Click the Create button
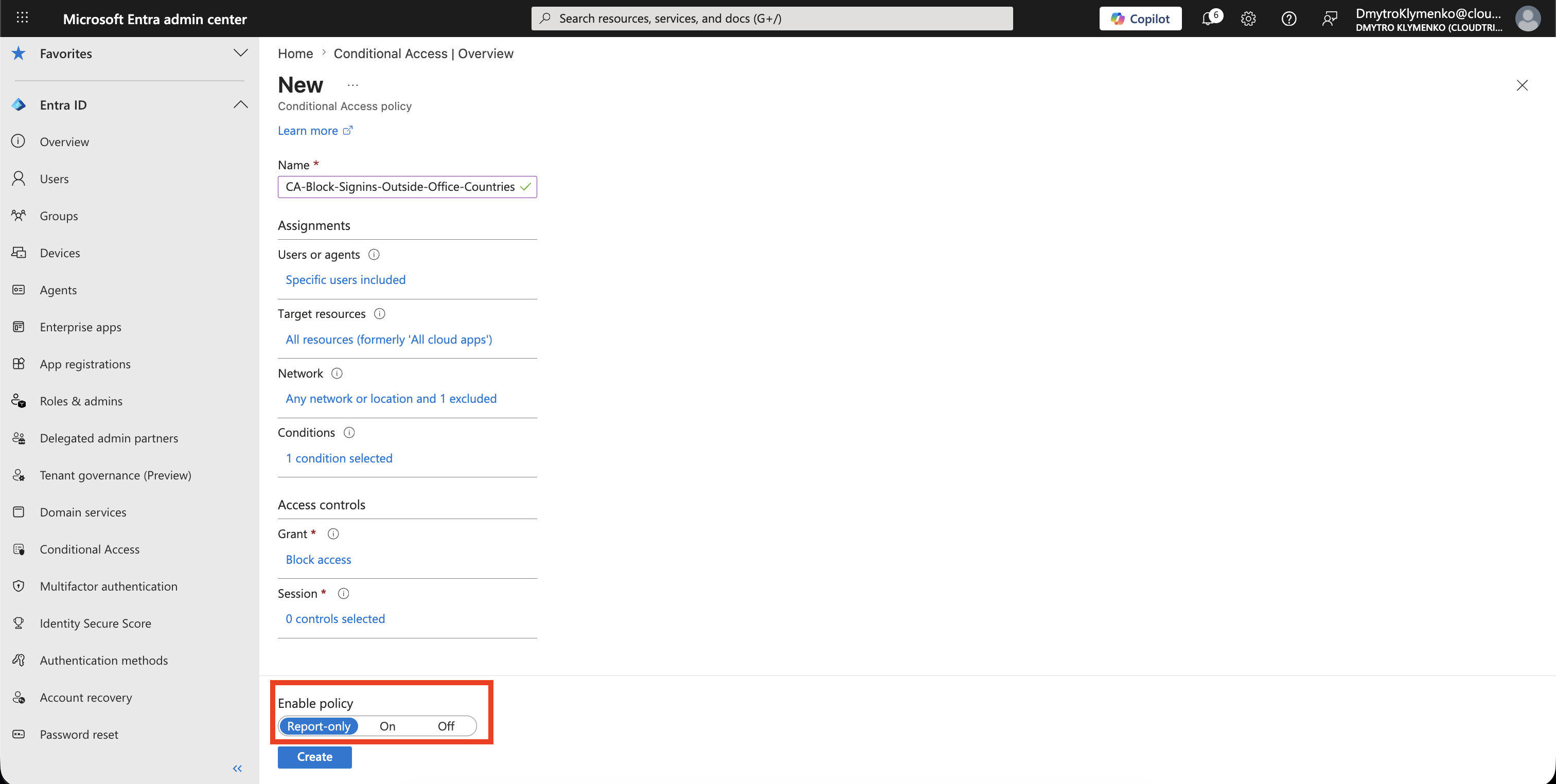This screenshot has width=1556, height=784. coord(315,757)
